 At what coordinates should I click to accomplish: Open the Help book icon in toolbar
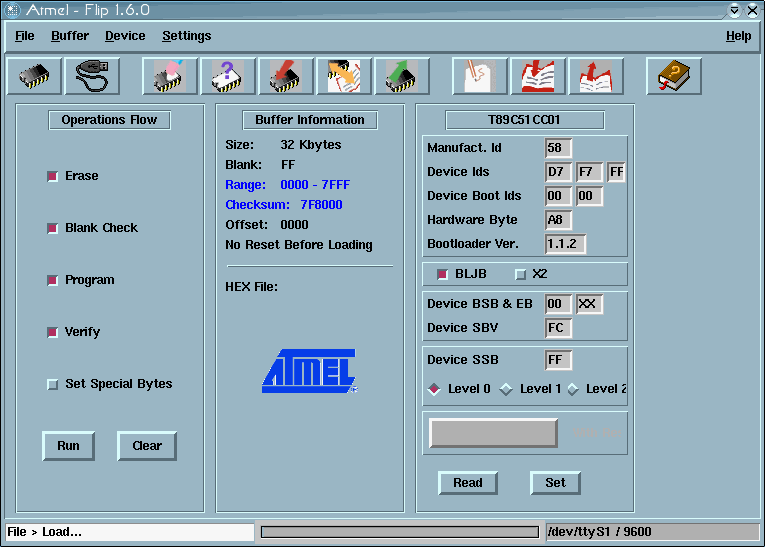(x=674, y=76)
